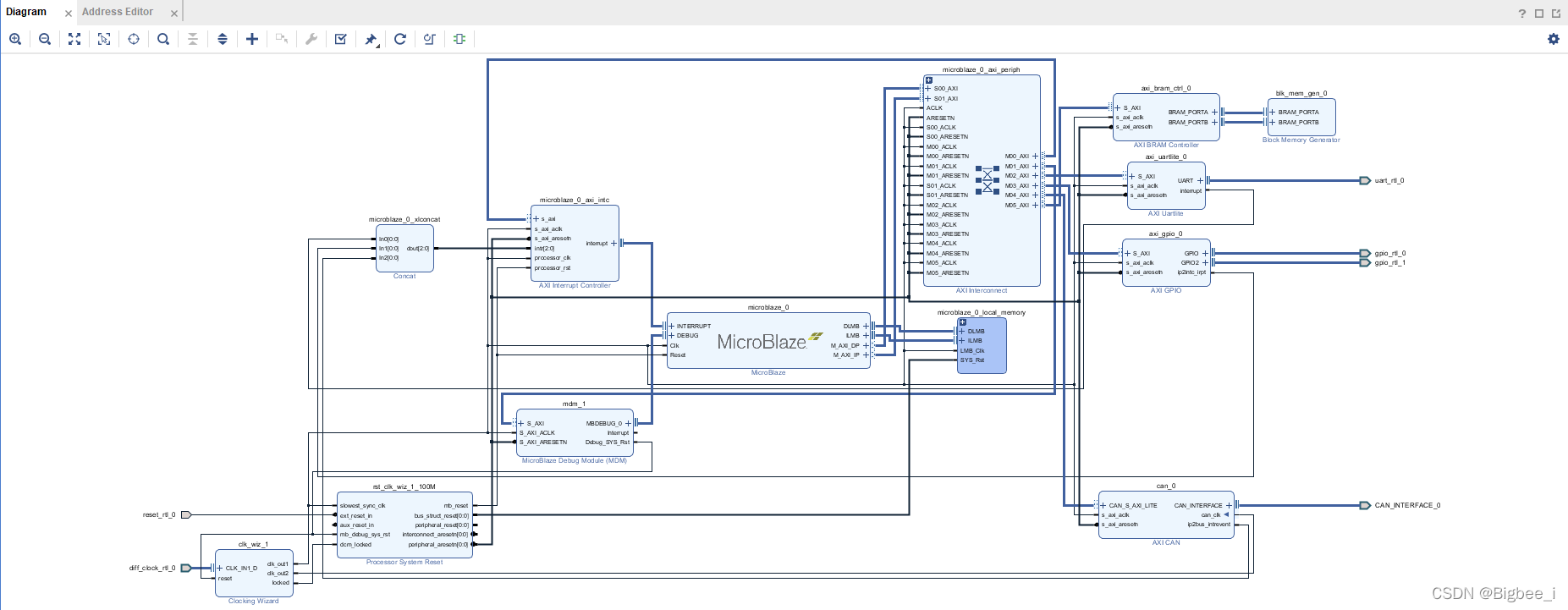Select the uart_rtl_0 external port
The height and width of the screenshot is (610, 1568).
pos(1365,180)
